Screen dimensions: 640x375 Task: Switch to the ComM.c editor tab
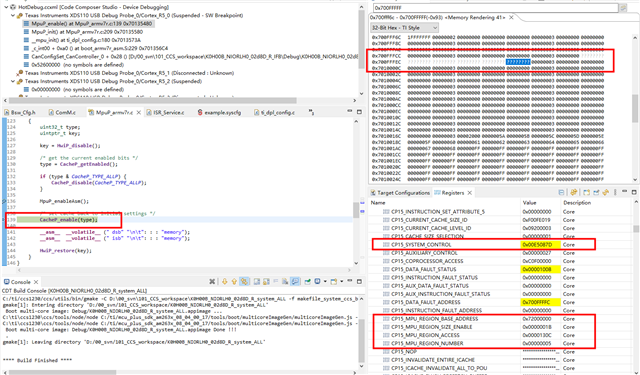point(62,112)
